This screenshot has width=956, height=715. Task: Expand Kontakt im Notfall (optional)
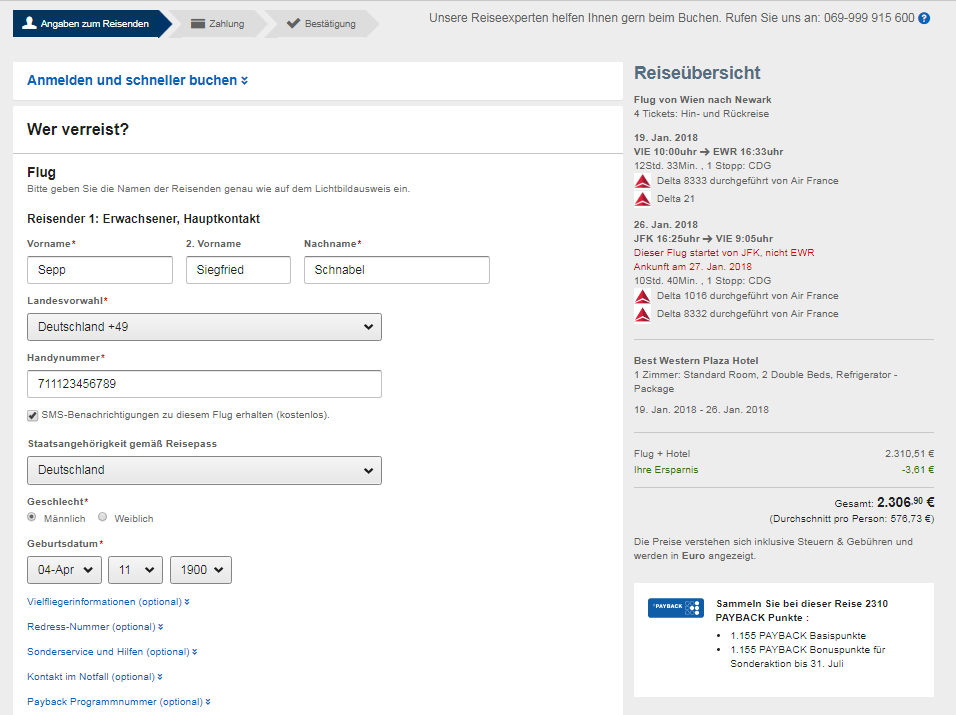pos(95,677)
